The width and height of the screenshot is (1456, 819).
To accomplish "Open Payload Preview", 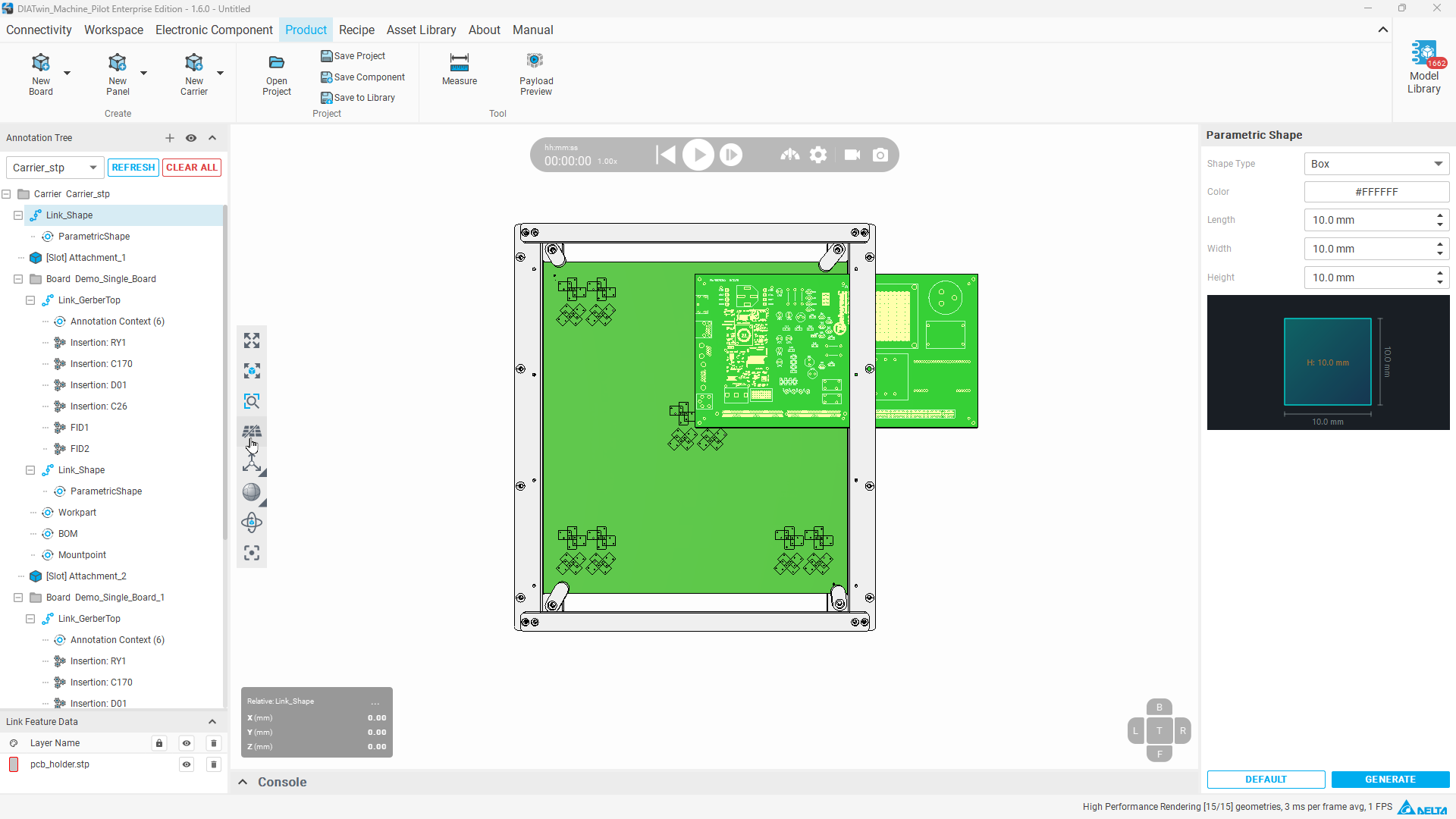I will (x=536, y=74).
